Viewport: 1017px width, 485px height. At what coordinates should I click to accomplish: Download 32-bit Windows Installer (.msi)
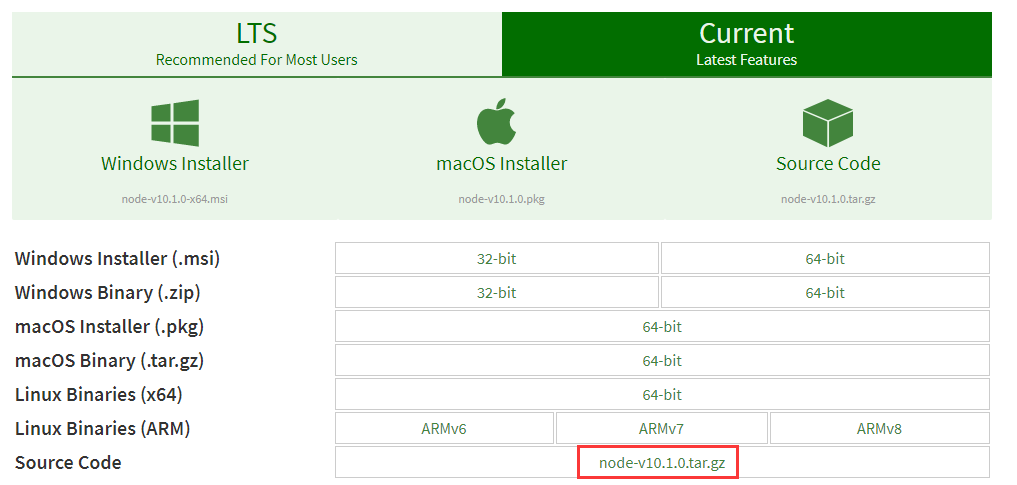[496, 258]
